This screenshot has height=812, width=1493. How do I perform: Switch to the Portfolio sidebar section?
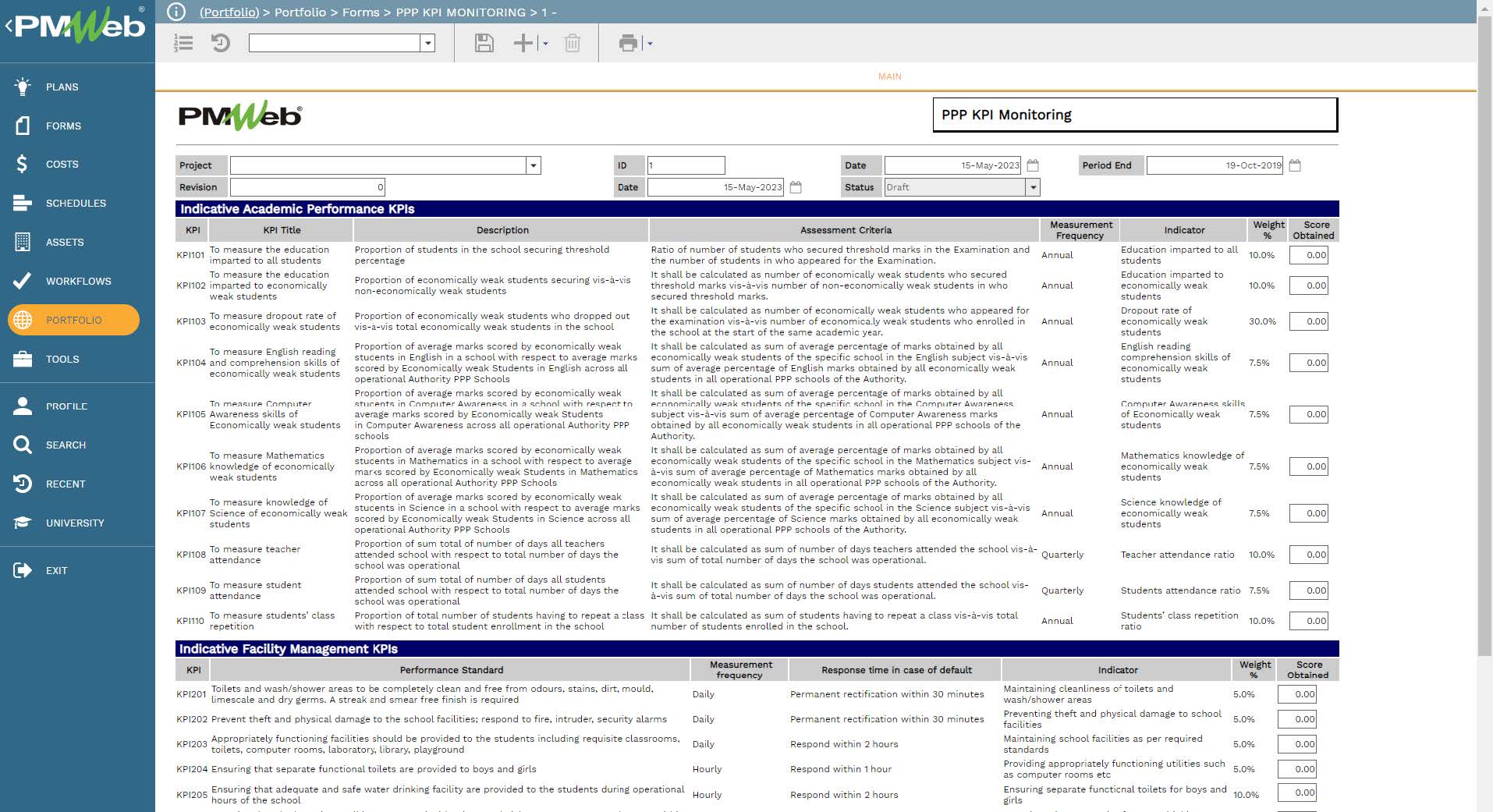(x=74, y=320)
